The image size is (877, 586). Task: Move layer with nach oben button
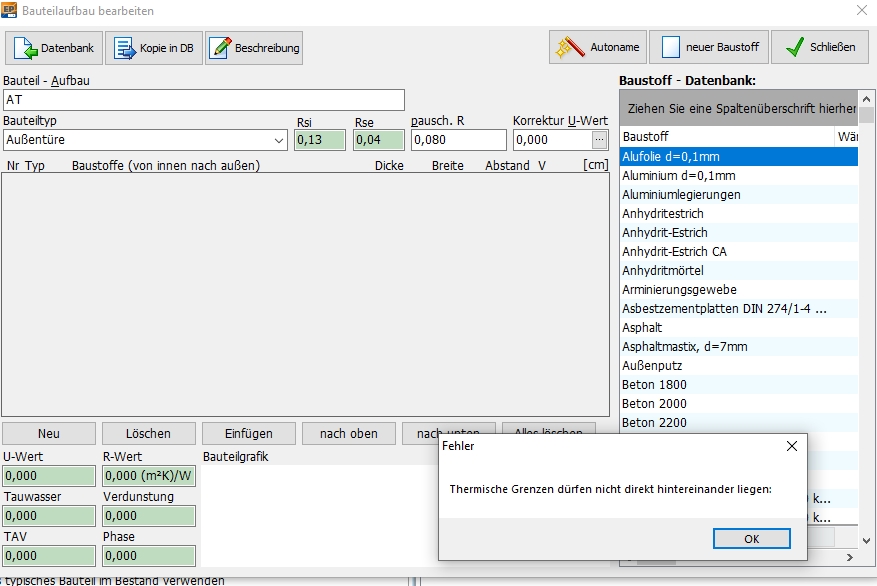349,434
